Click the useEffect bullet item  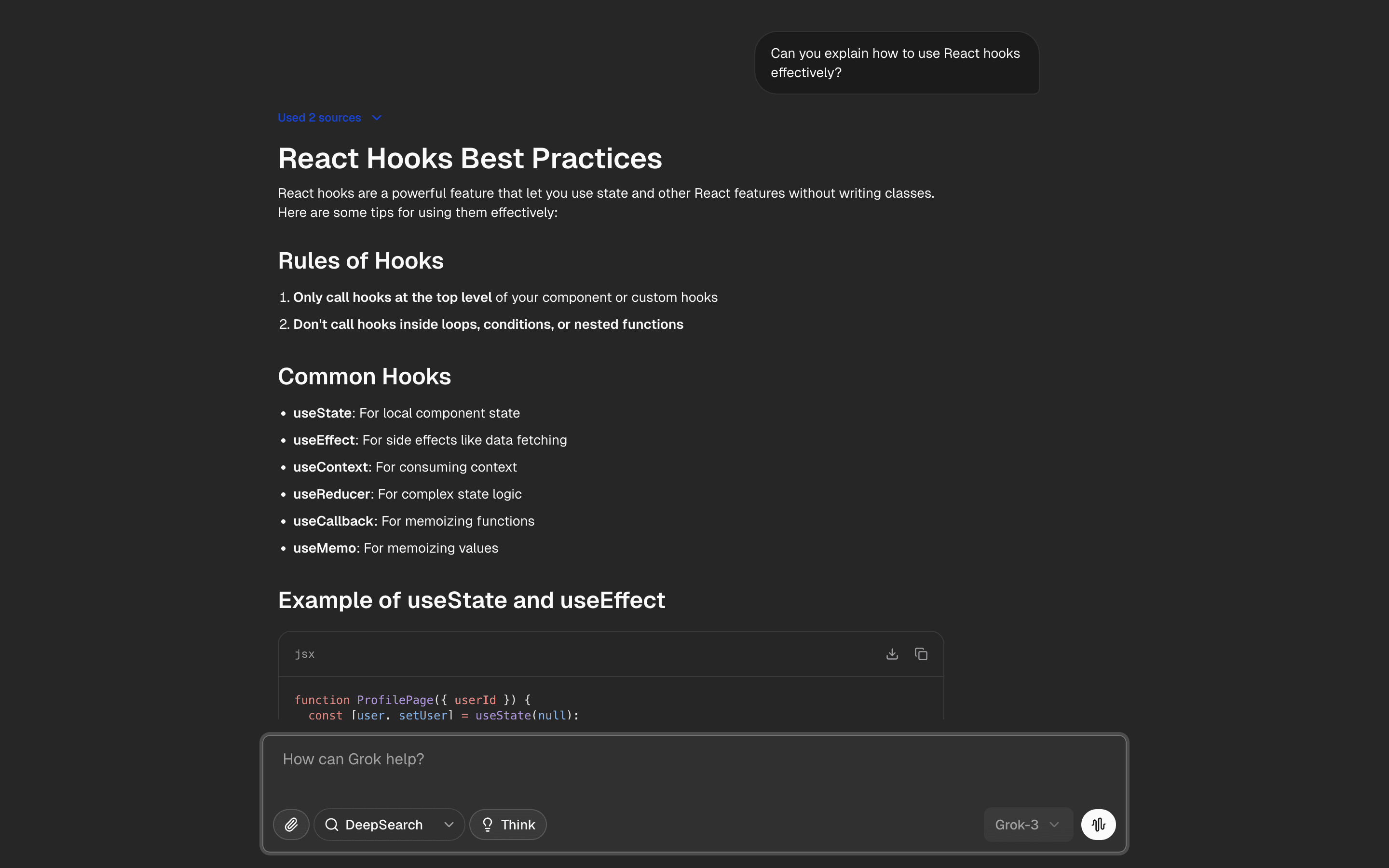[x=429, y=440]
